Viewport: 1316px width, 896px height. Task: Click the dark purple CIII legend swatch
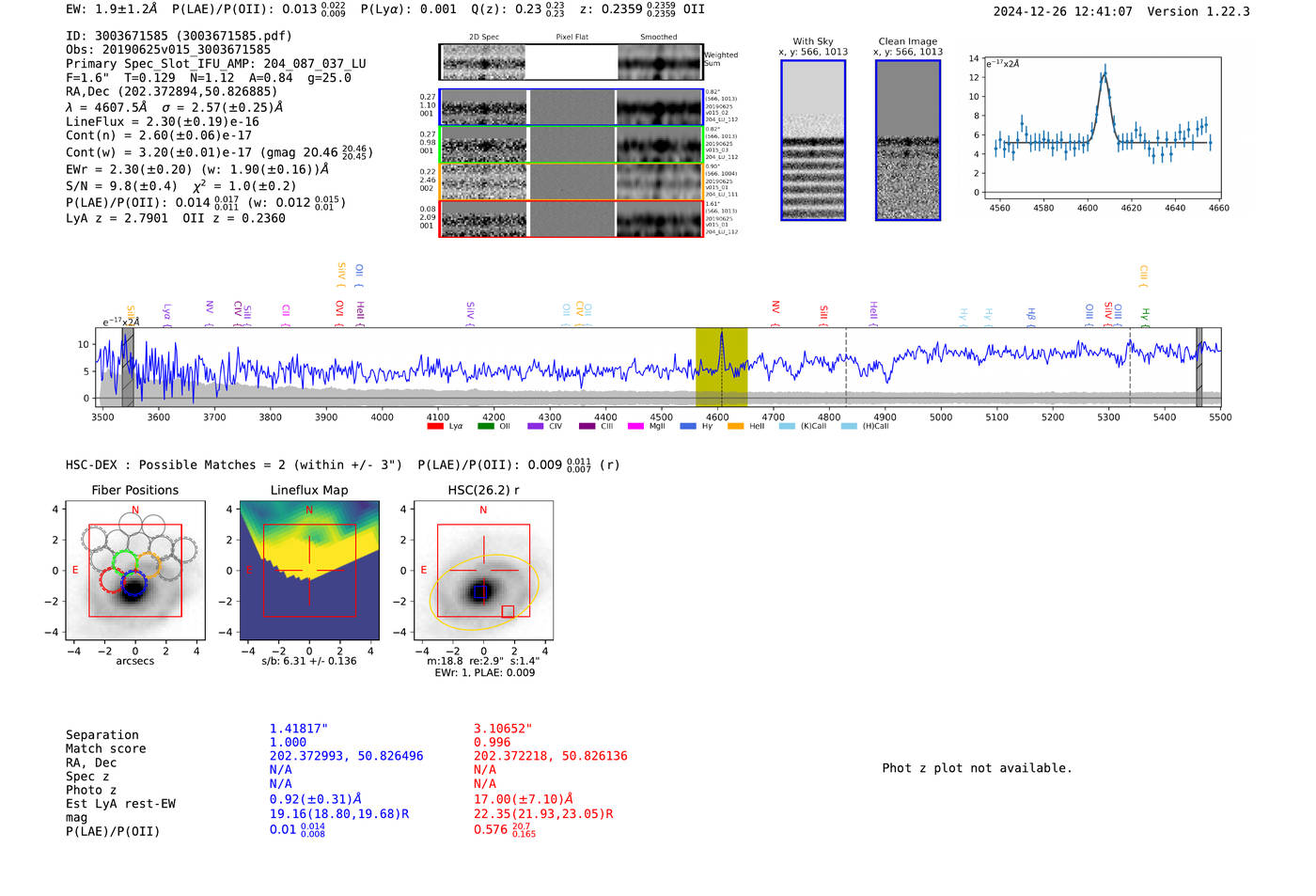coord(587,426)
